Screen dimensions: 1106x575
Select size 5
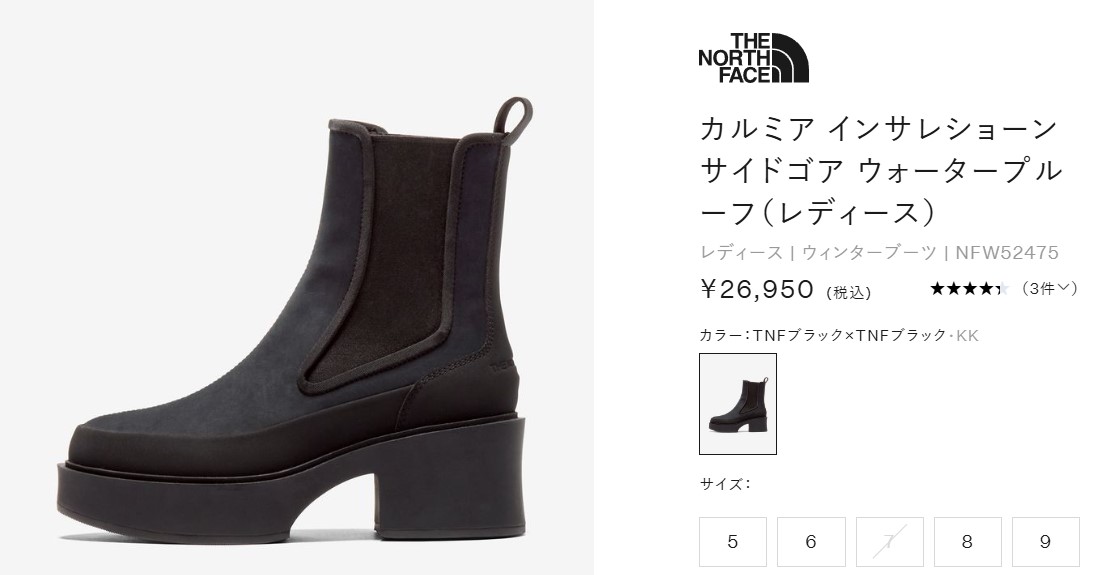point(733,542)
